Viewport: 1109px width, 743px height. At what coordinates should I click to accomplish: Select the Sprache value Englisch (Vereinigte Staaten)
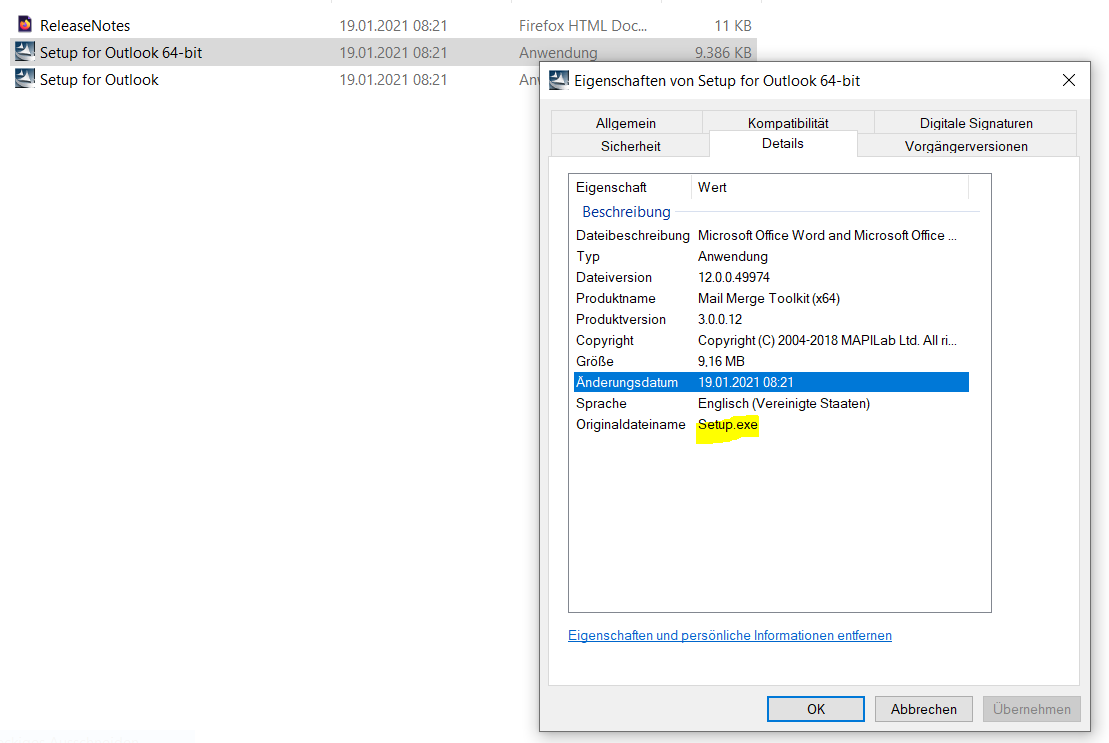point(784,403)
